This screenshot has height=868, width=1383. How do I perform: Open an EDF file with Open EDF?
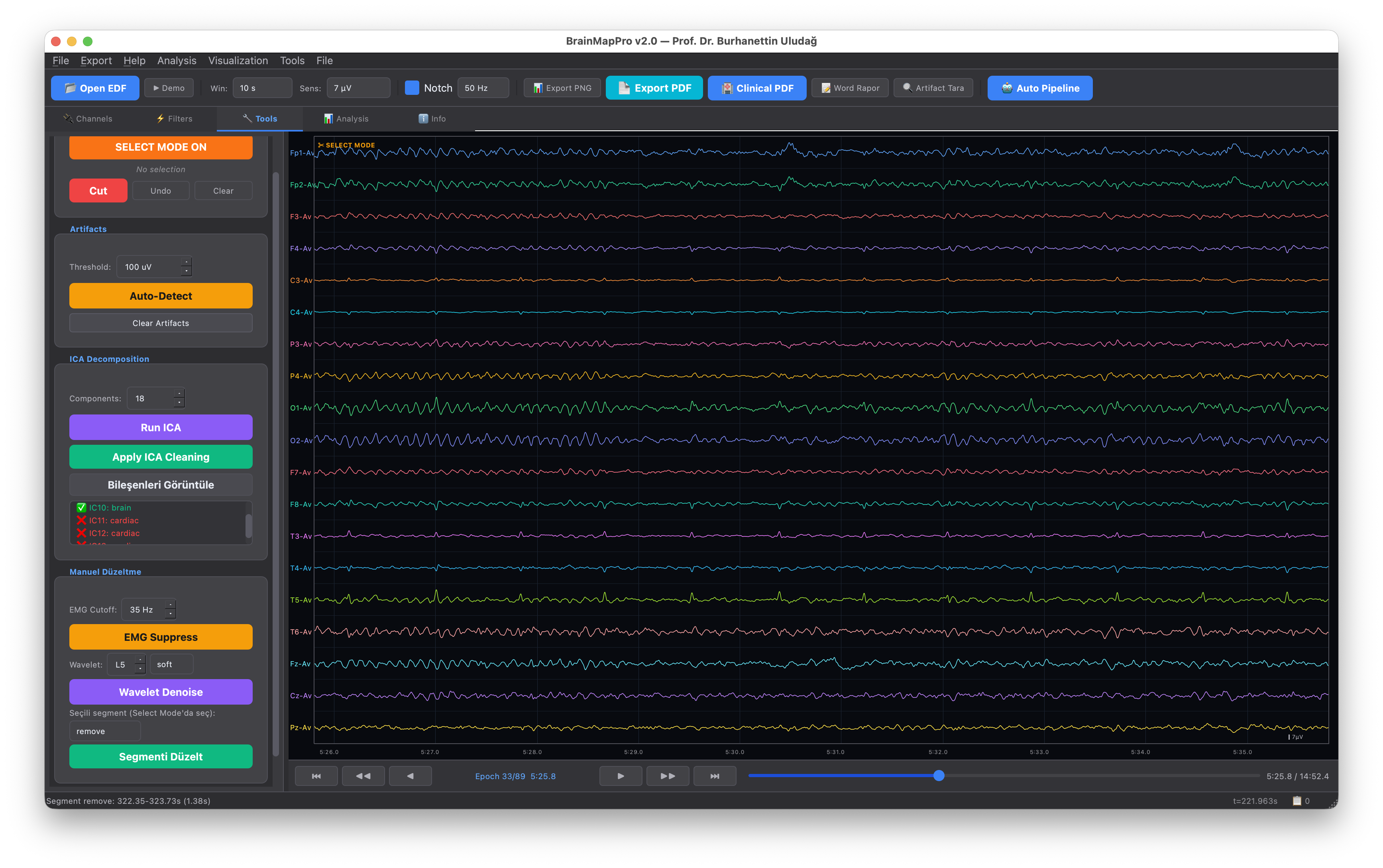95,88
